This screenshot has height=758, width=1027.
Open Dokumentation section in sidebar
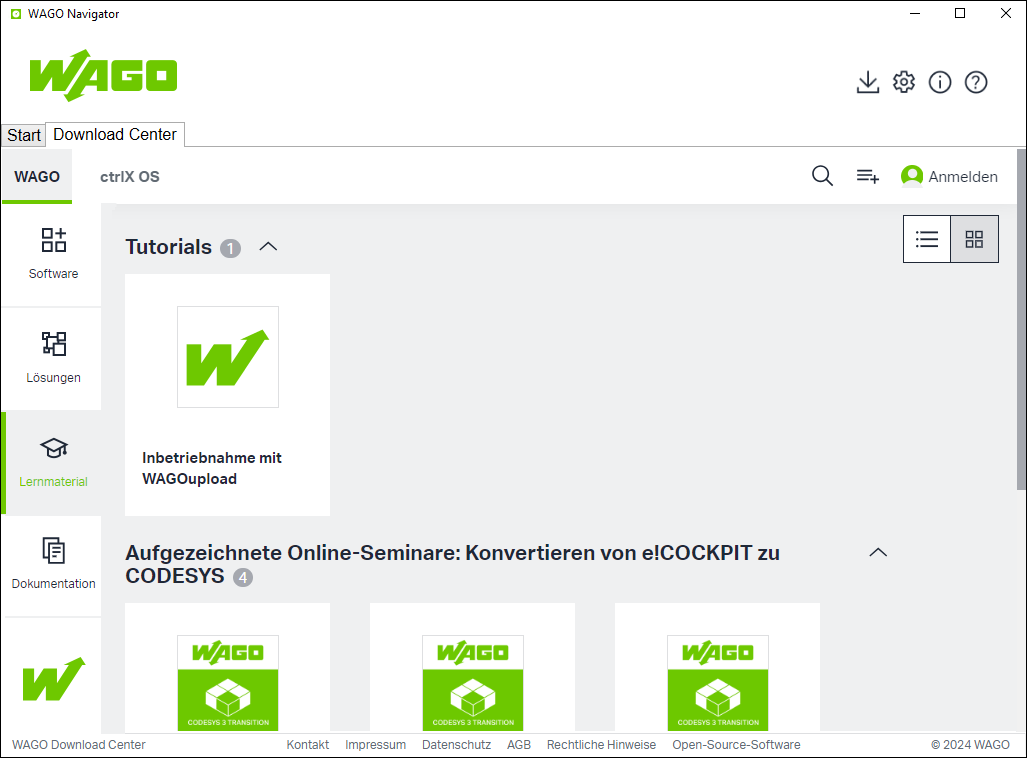click(53, 563)
